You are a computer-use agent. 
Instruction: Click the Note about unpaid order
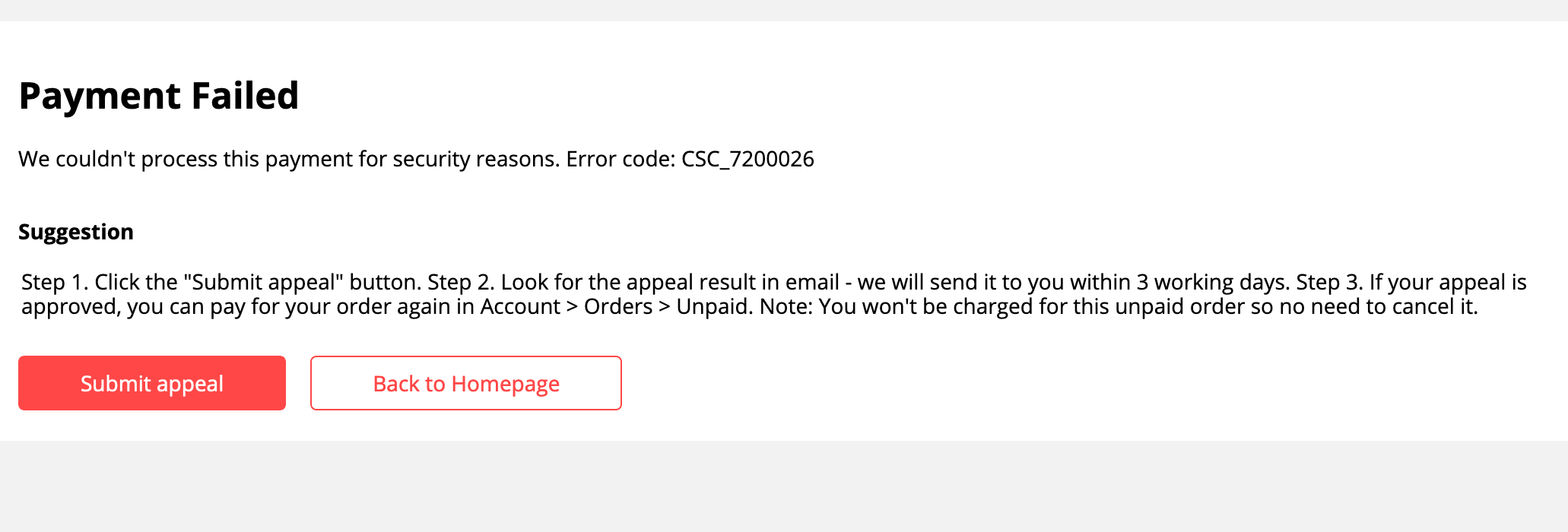pos(1119,306)
